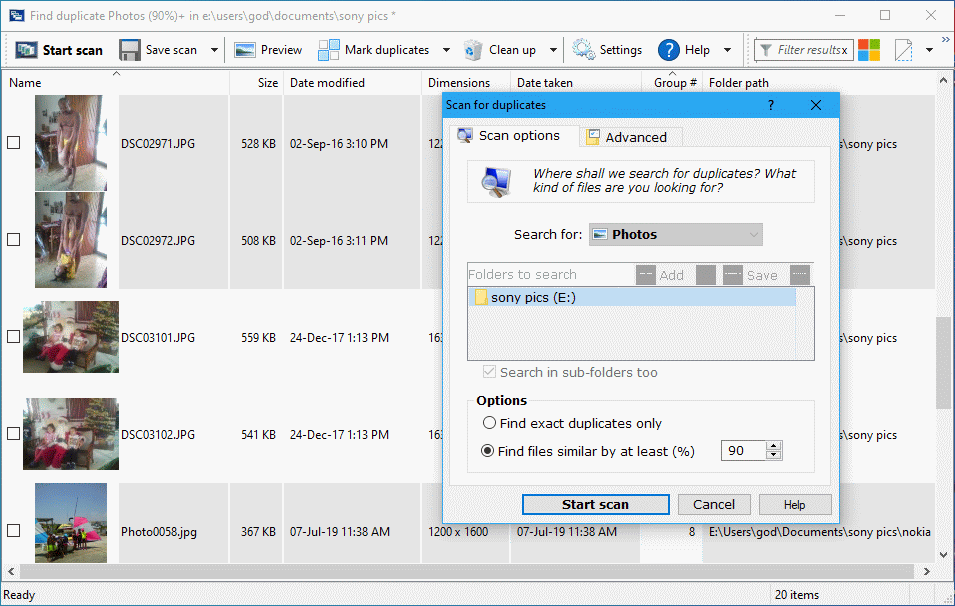Expand the Clean up dropdown arrow
Screen dimensions: 955x606
pyautogui.click(x=553, y=50)
